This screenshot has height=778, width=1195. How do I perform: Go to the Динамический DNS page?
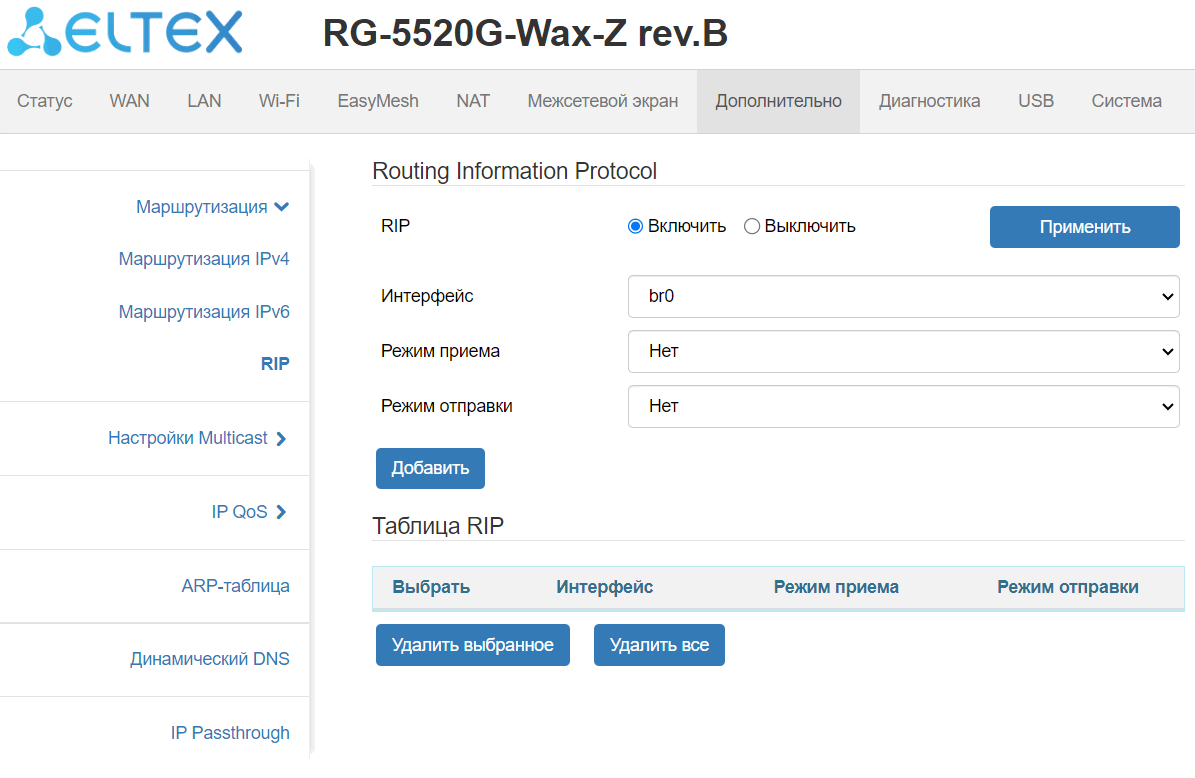(x=210, y=660)
